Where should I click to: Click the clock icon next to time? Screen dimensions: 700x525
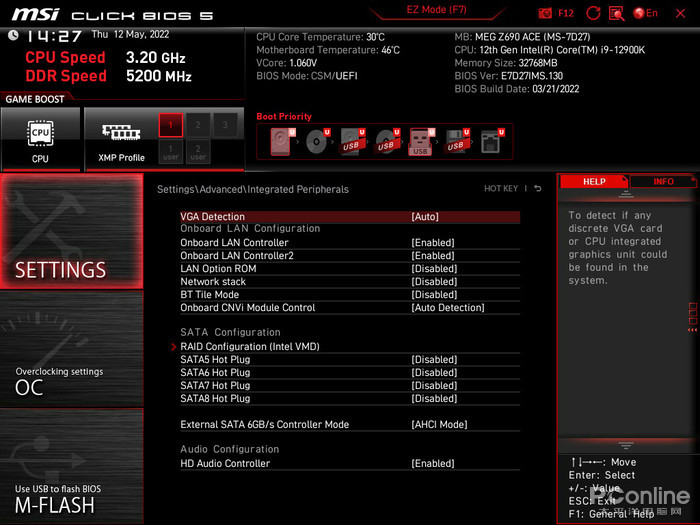(x=13, y=35)
